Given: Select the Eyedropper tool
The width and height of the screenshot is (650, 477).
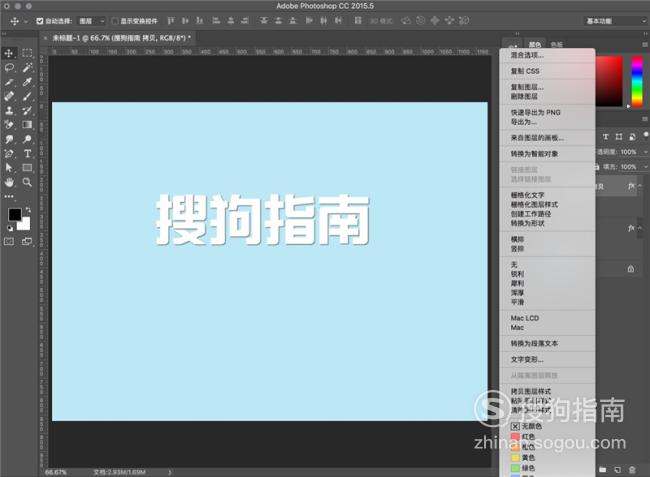Looking at the screenshot, I should point(27,82).
